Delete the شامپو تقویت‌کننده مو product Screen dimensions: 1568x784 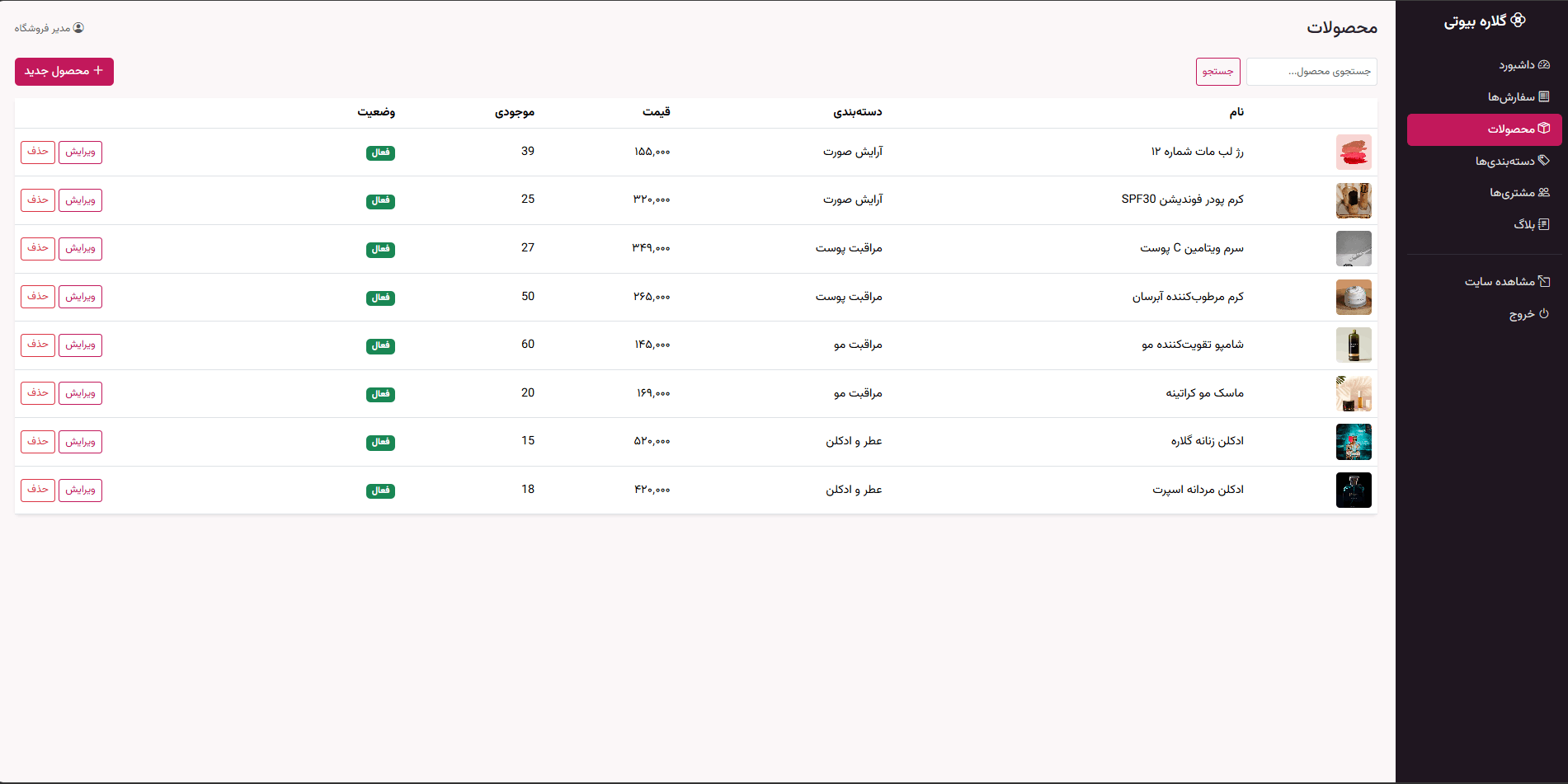[x=38, y=345]
